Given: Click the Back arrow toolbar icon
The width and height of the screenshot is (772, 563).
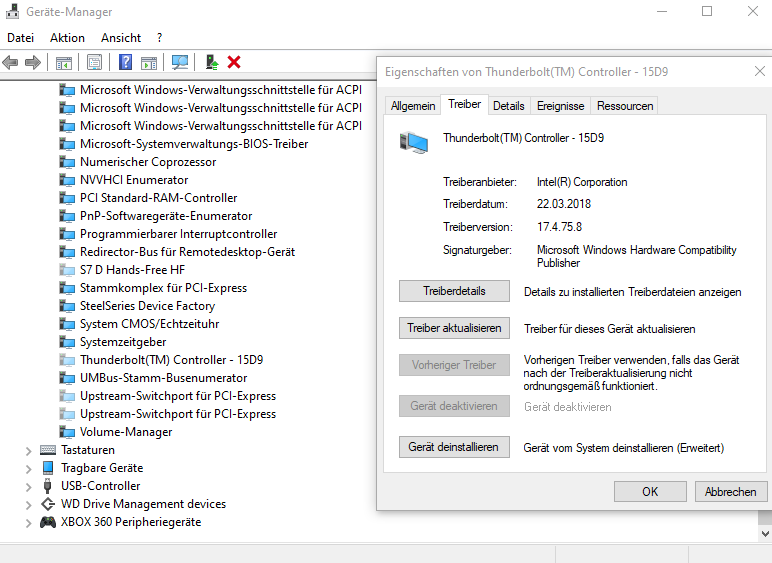Looking at the screenshot, I should tap(10, 63).
